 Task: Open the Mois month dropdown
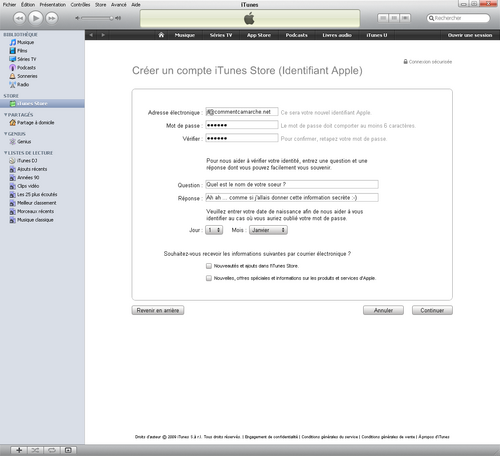[268, 230]
